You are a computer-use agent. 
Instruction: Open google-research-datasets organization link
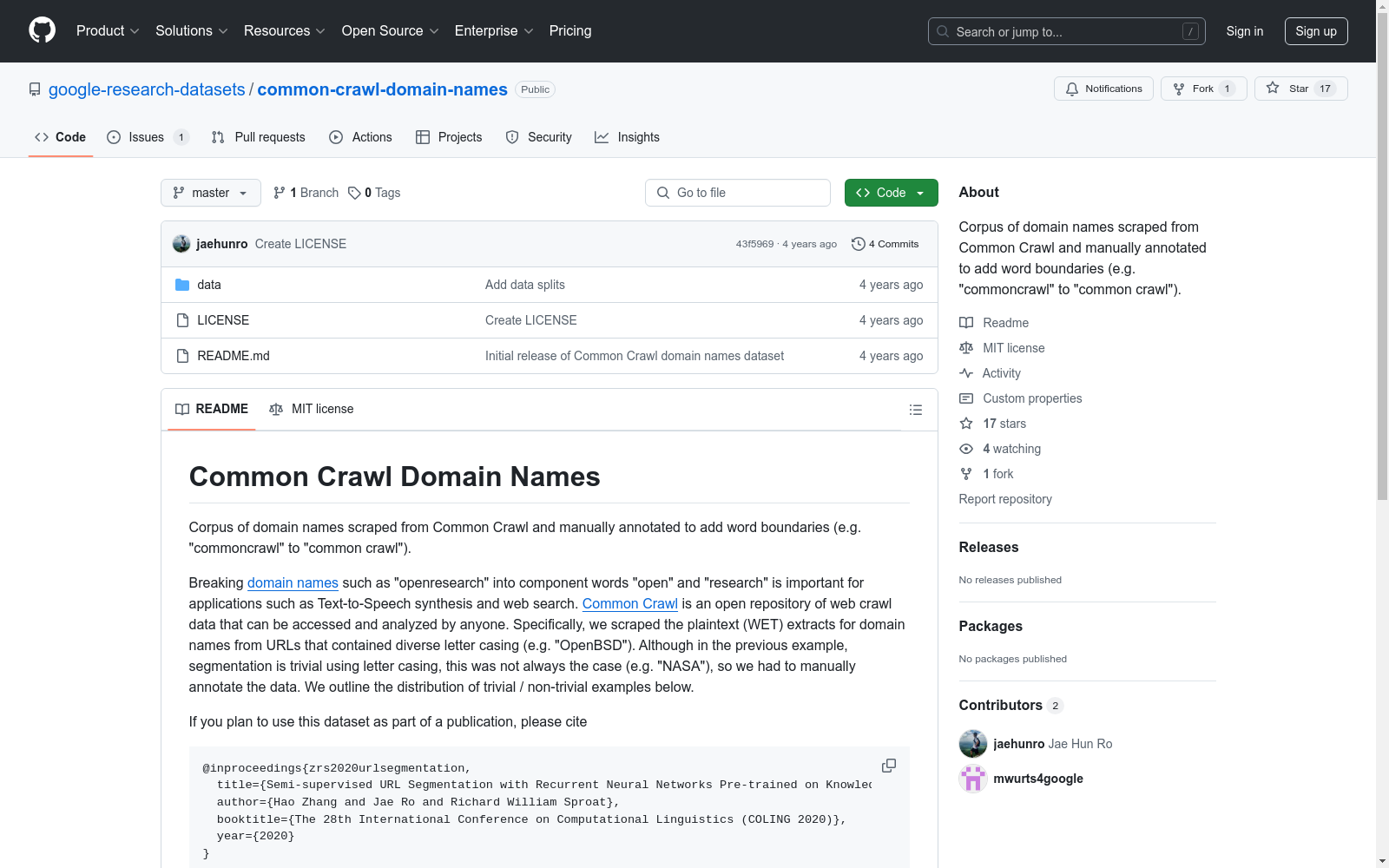coord(147,89)
